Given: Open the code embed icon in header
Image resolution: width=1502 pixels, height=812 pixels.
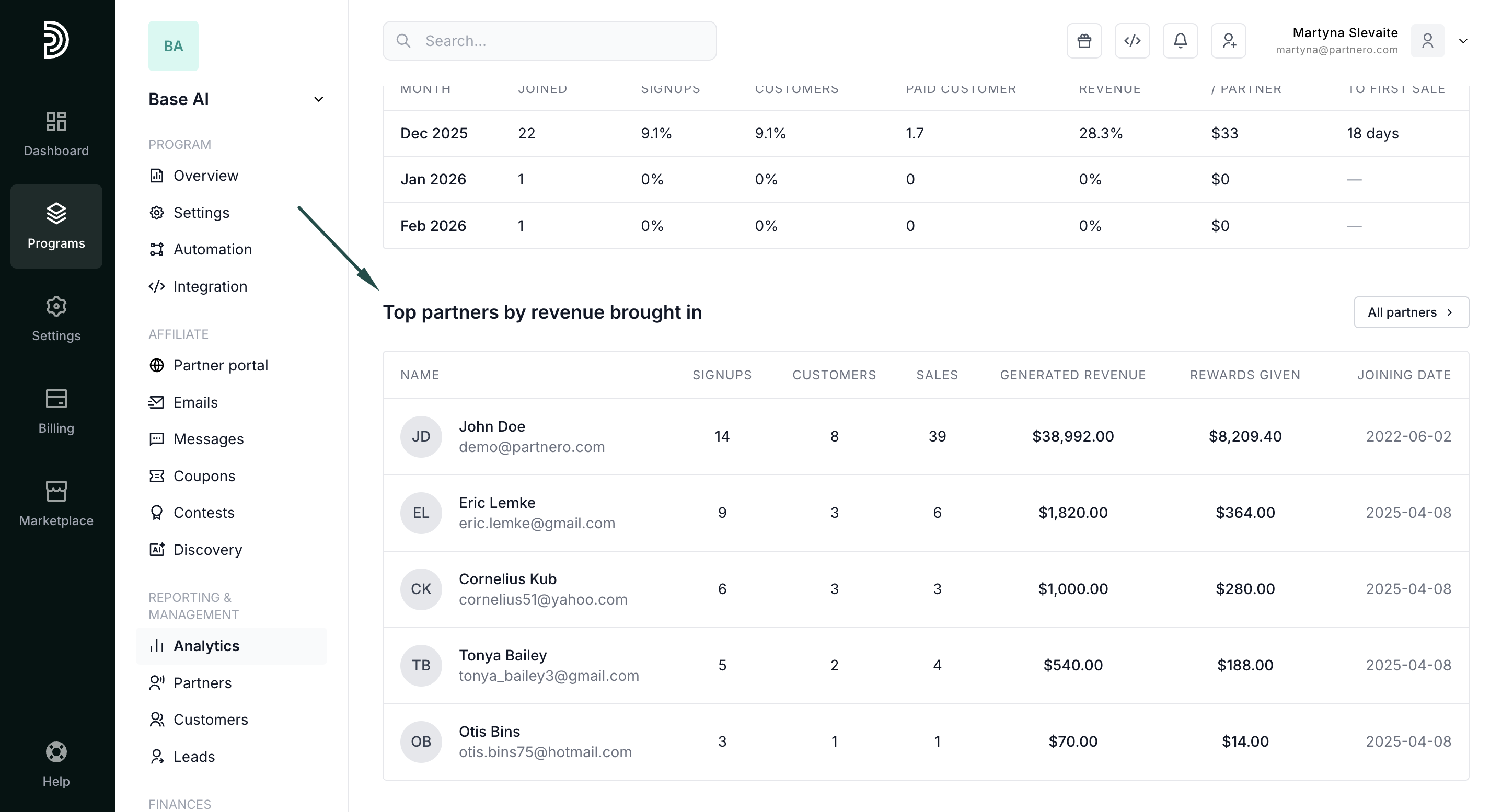Looking at the screenshot, I should coord(1132,41).
